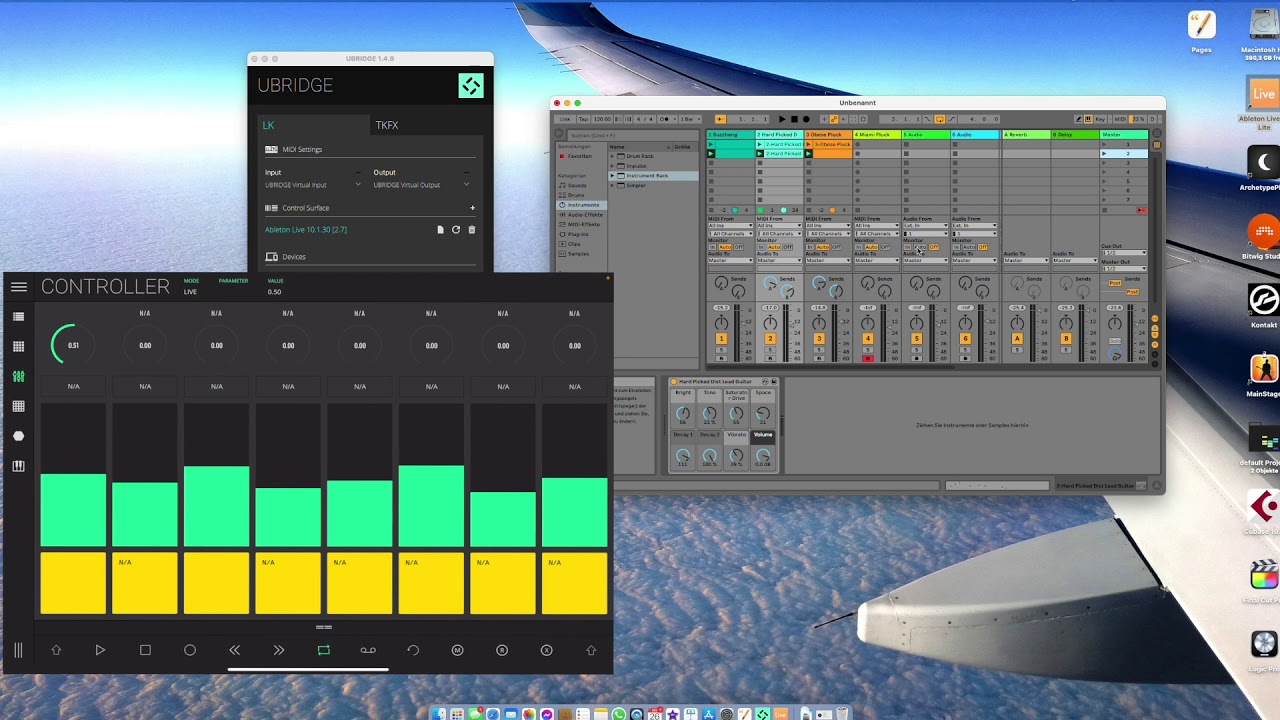Viewport: 1280px width, 720px height.
Task: Click the circled X button in Controller
Action: tap(546, 650)
